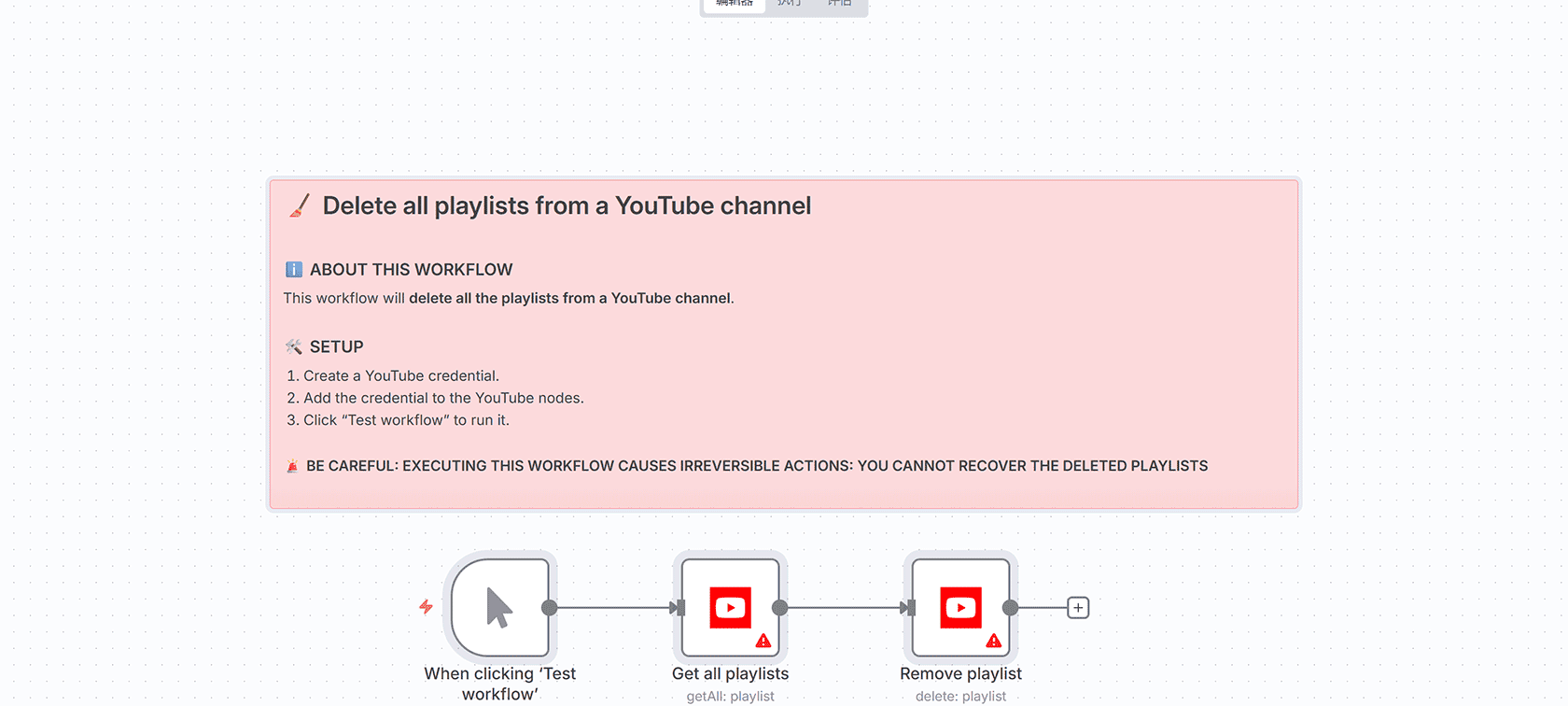Click the BE CAREFUL warning text
This screenshot has height=706, width=1568.
(756, 466)
